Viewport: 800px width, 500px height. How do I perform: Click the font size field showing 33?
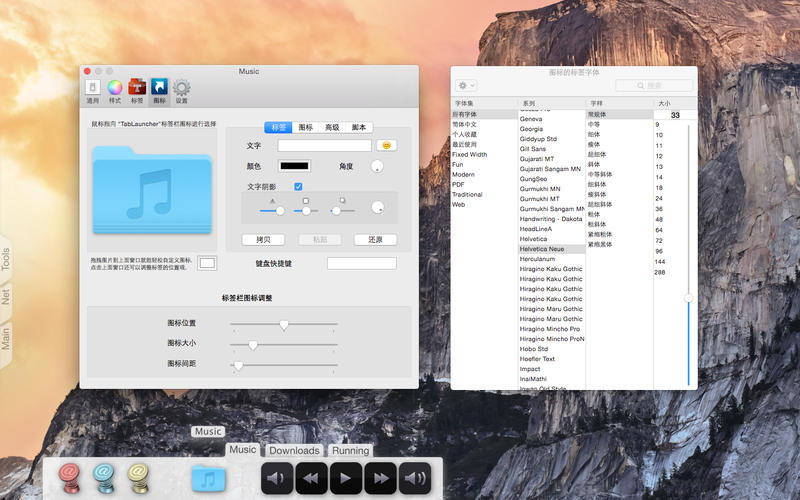pyautogui.click(x=675, y=115)
